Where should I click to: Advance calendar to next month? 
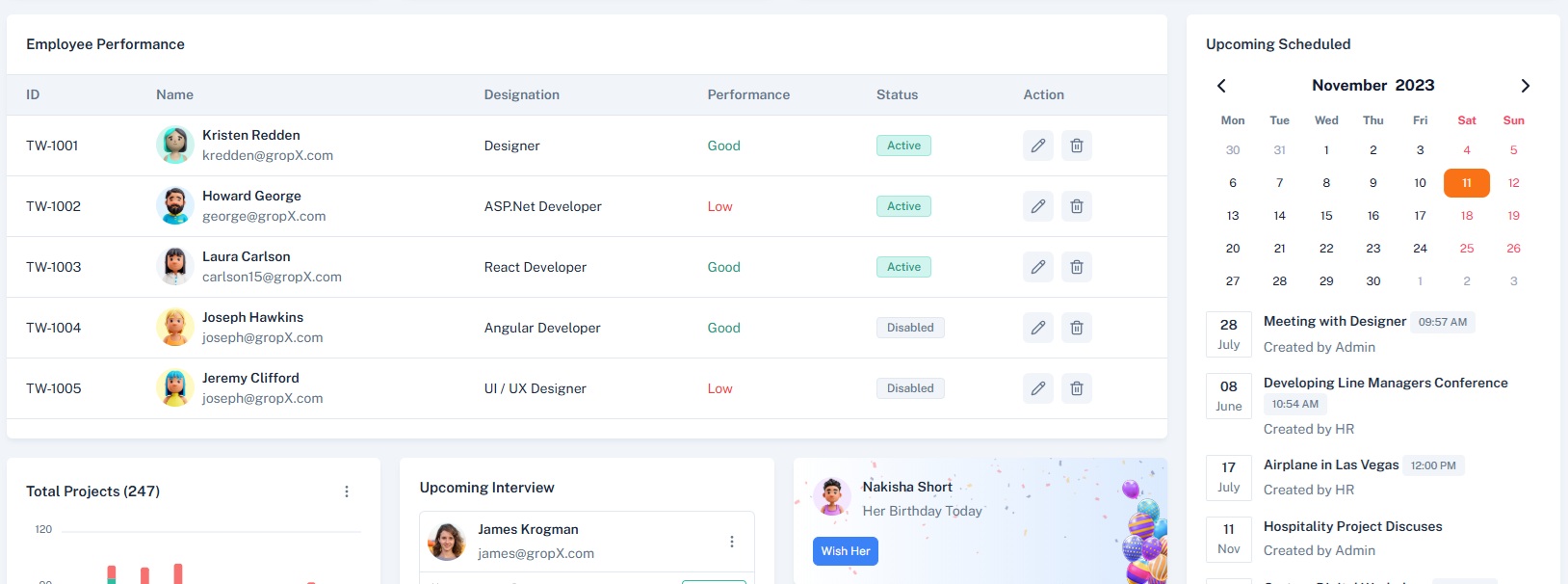[x=1525, y=86]
